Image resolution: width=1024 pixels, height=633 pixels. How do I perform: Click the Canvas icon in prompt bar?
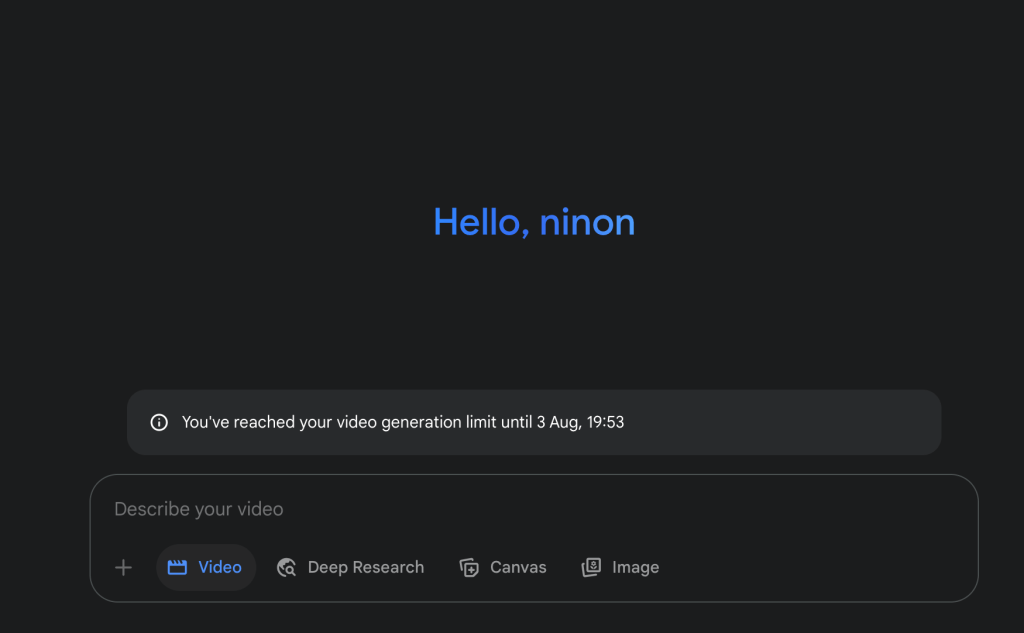pyautogui.click(x=469, y=568)
